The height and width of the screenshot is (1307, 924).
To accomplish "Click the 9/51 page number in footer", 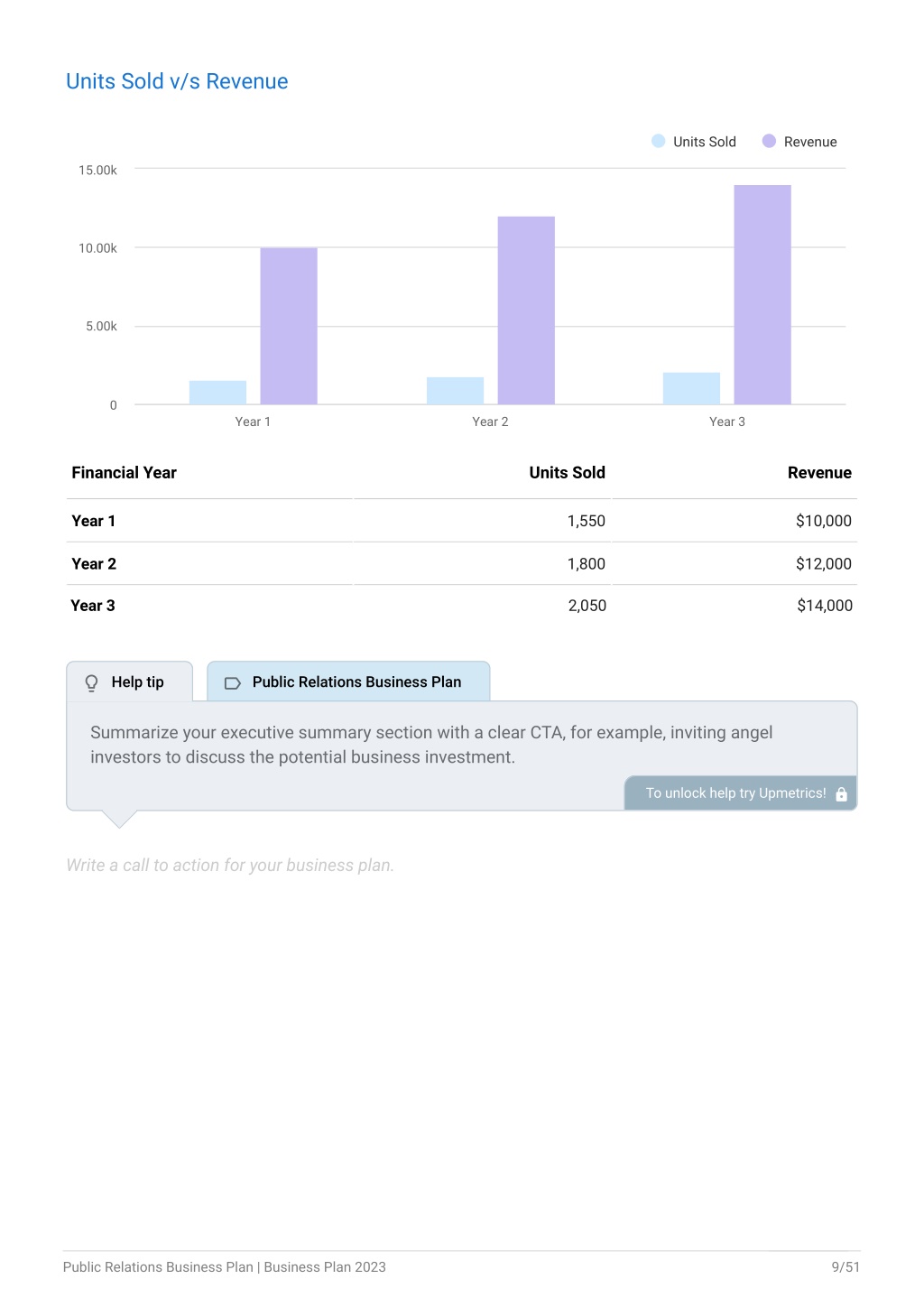I will [x=845, y=1267].
